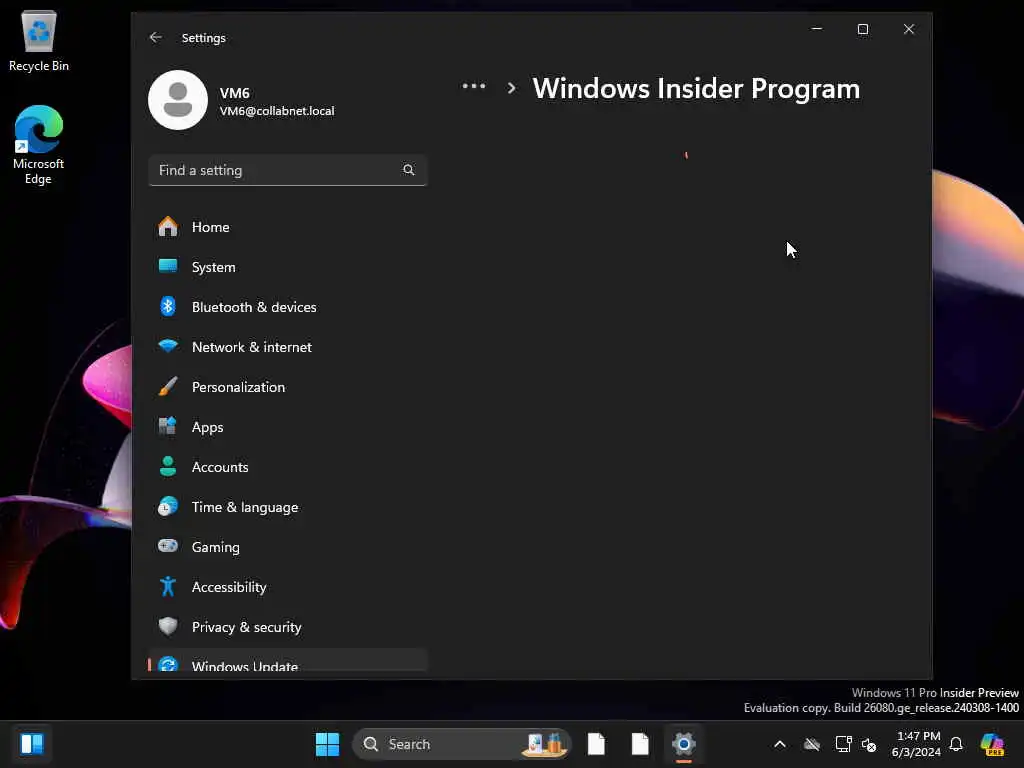The width and height of the screenshot is (1024, 768).
Task: Open the VM6 user profile picture
Action: pos(178,100)
